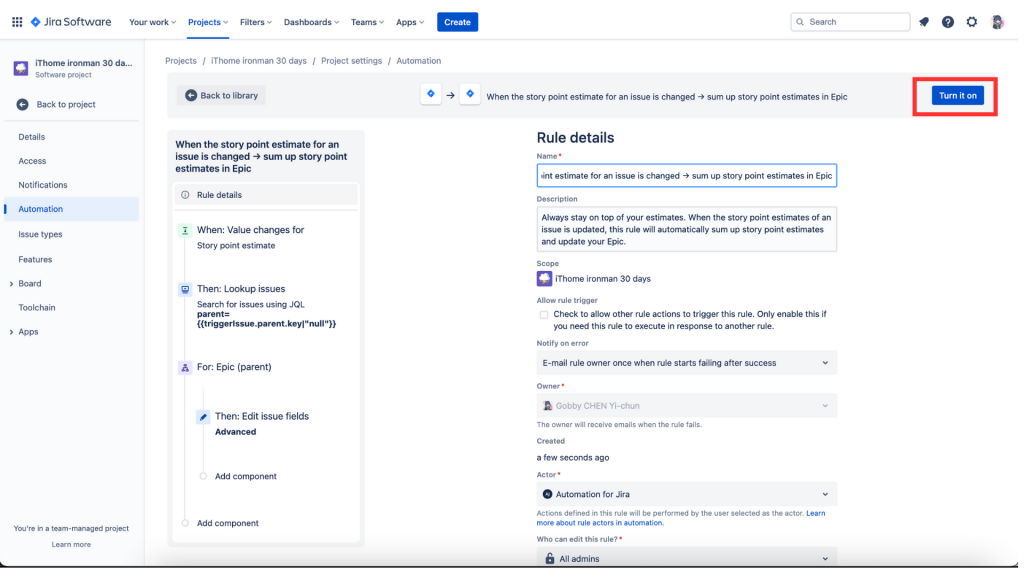Click the Edit issue fields pencil icon

(x=203, y=417)
